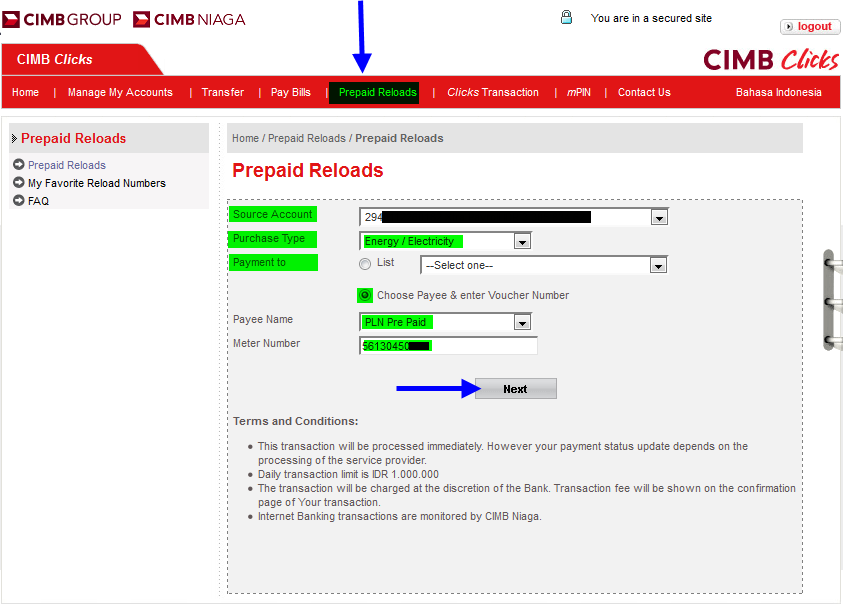Open My Favorite Reload Numbers link
The height and width of the screenshot is (607, 843).
click(97, 183)
